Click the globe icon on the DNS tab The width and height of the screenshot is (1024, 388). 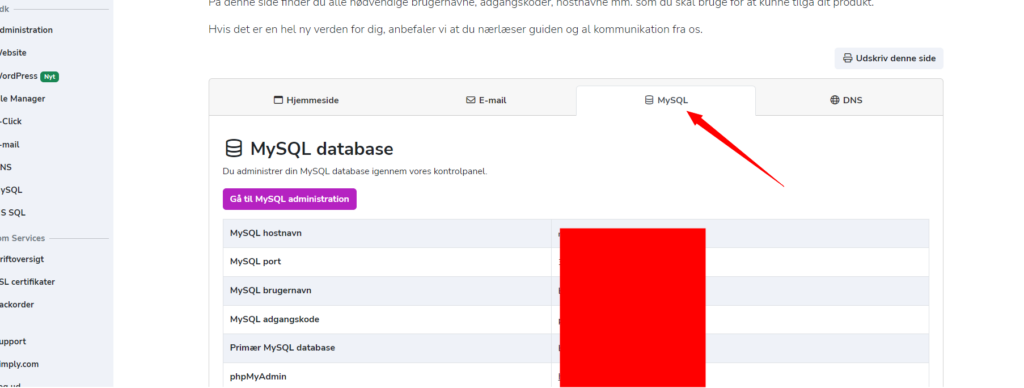point(834,100)
